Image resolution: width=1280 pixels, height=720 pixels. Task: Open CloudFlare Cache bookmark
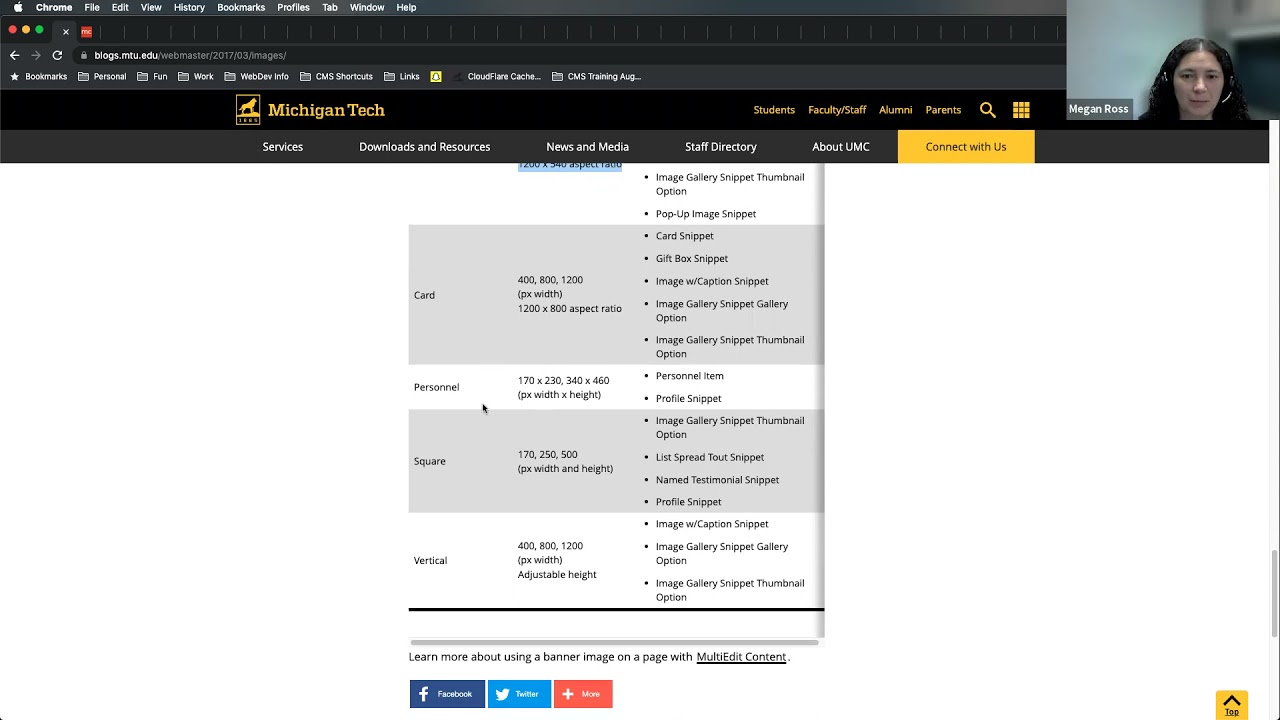(496, 76)
